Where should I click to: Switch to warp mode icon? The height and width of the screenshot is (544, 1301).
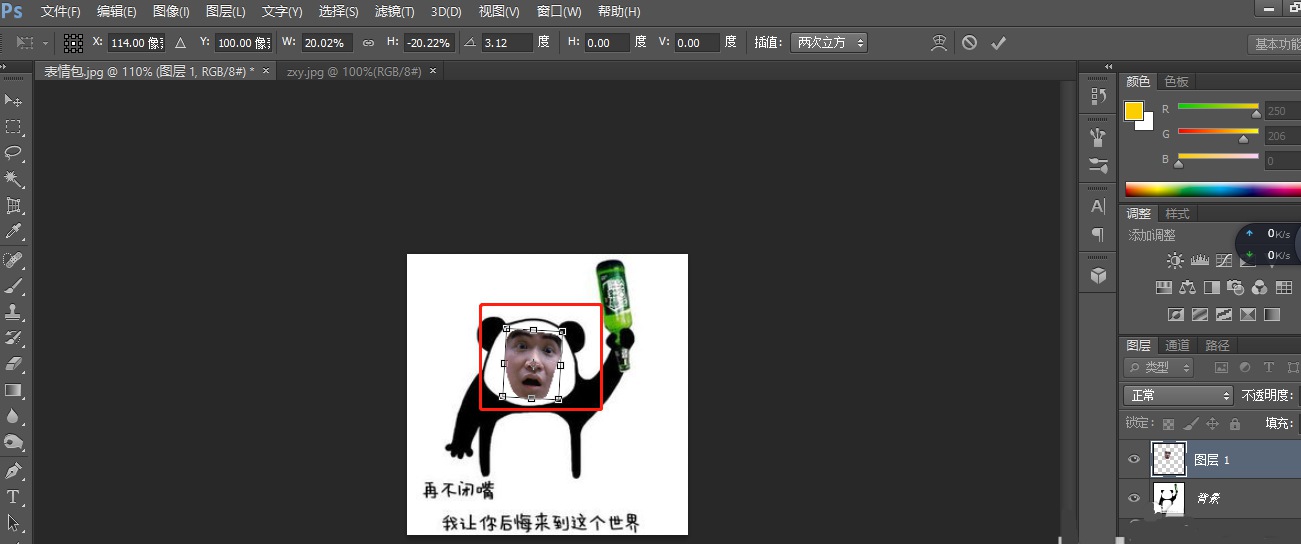pyautogui.click(x=939, y=43)
